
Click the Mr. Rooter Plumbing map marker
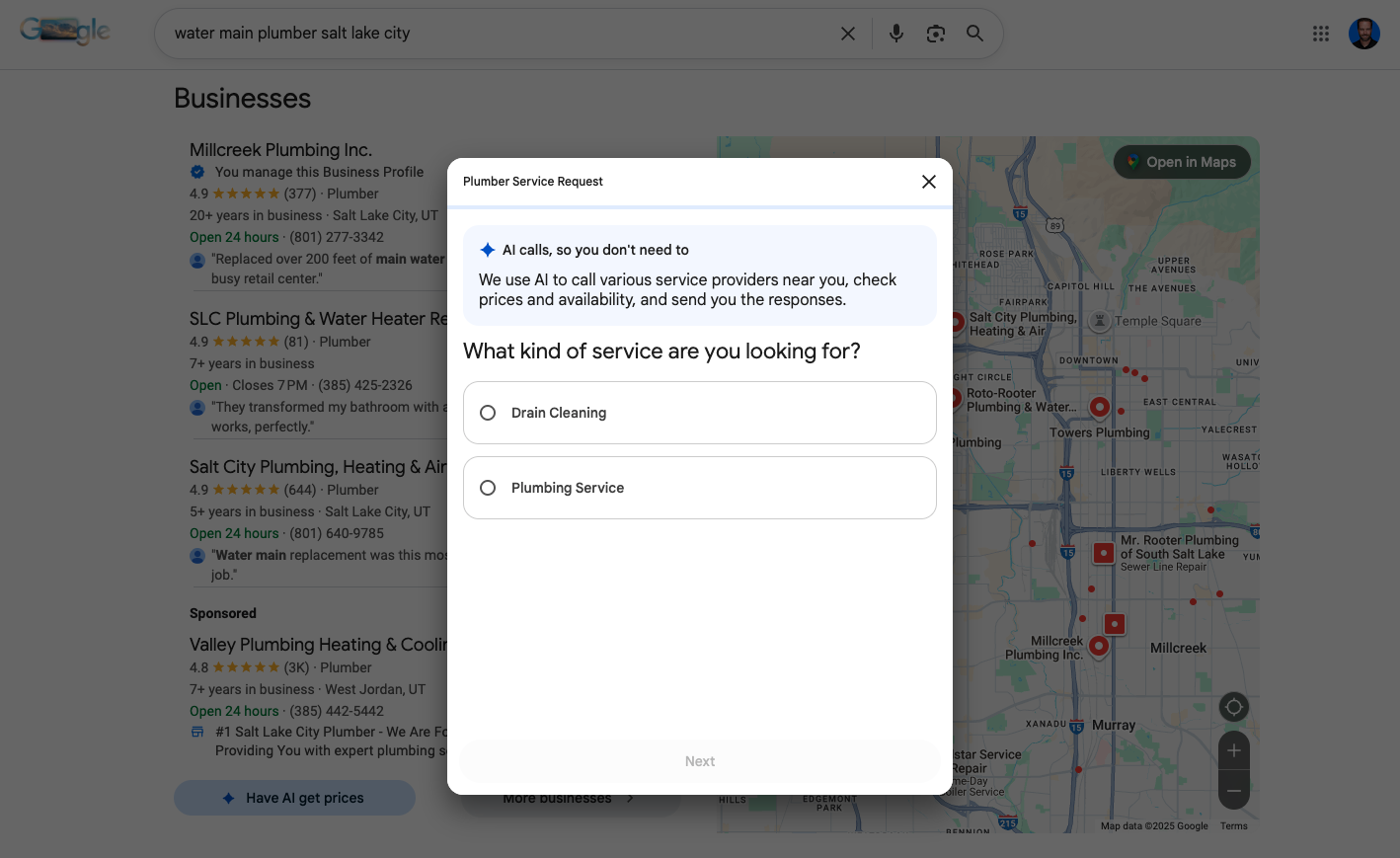[1103, 553]
